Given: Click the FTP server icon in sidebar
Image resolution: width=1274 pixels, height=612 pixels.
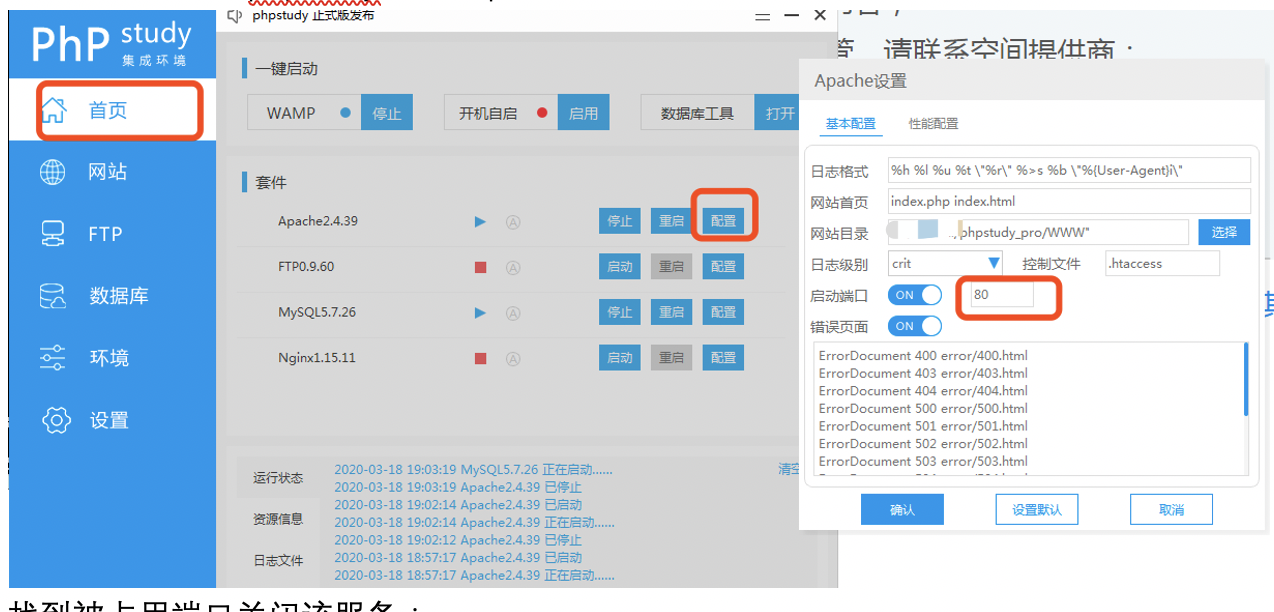Looking at the screenshot, I should coord(53,234).
